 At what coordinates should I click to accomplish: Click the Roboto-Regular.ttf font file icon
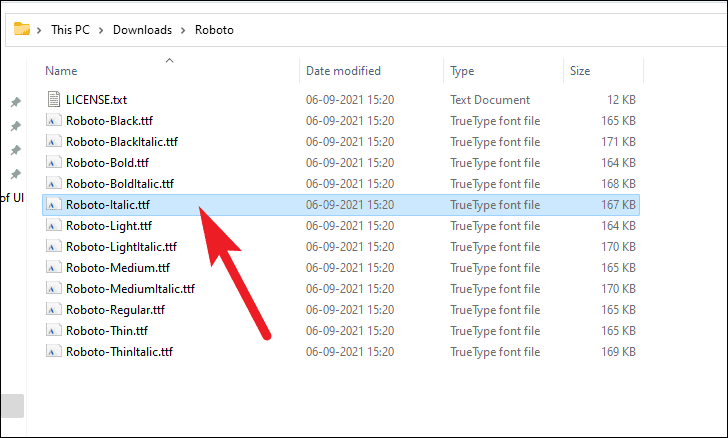54,309
